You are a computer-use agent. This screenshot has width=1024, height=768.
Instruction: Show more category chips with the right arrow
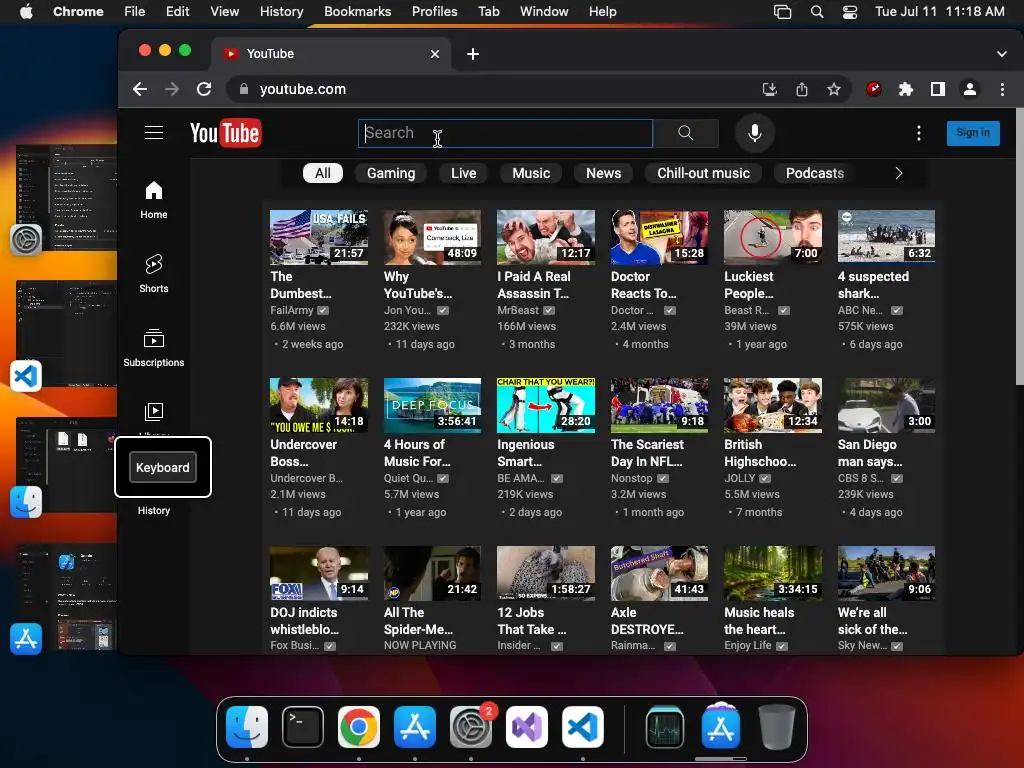[899, 173]
